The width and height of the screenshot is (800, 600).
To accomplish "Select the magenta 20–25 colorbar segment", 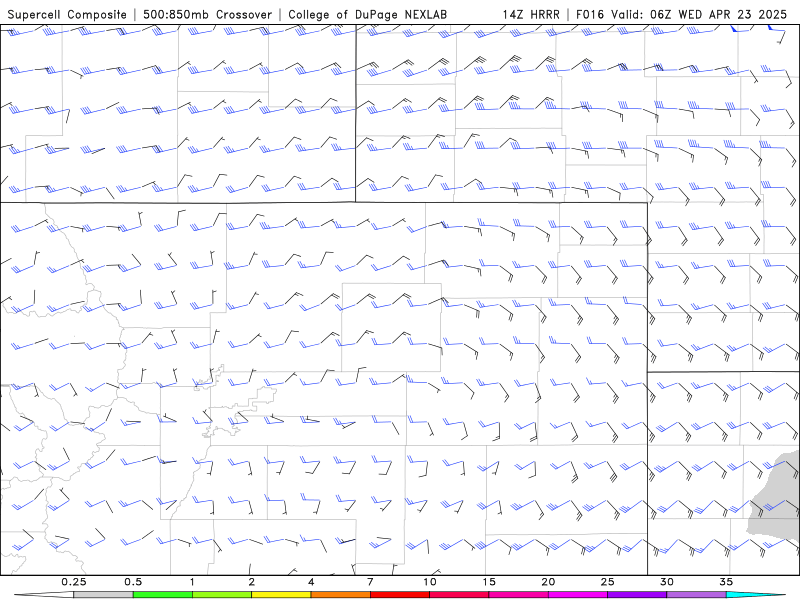I will (578, 595).
